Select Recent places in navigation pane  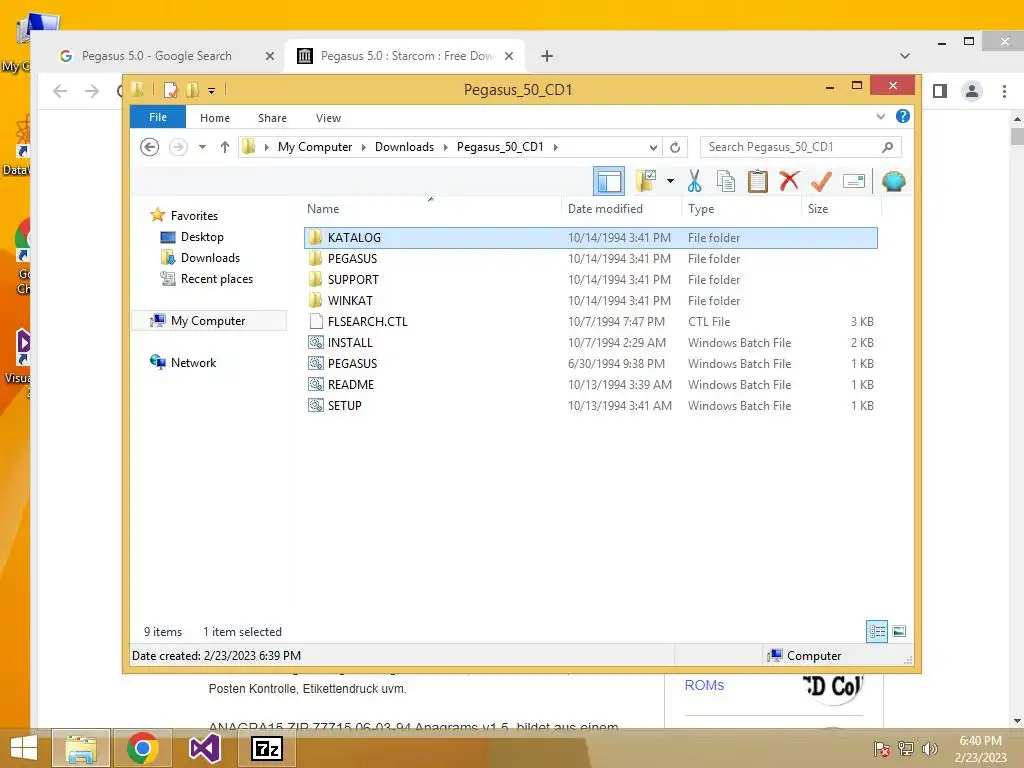(217, 279)
